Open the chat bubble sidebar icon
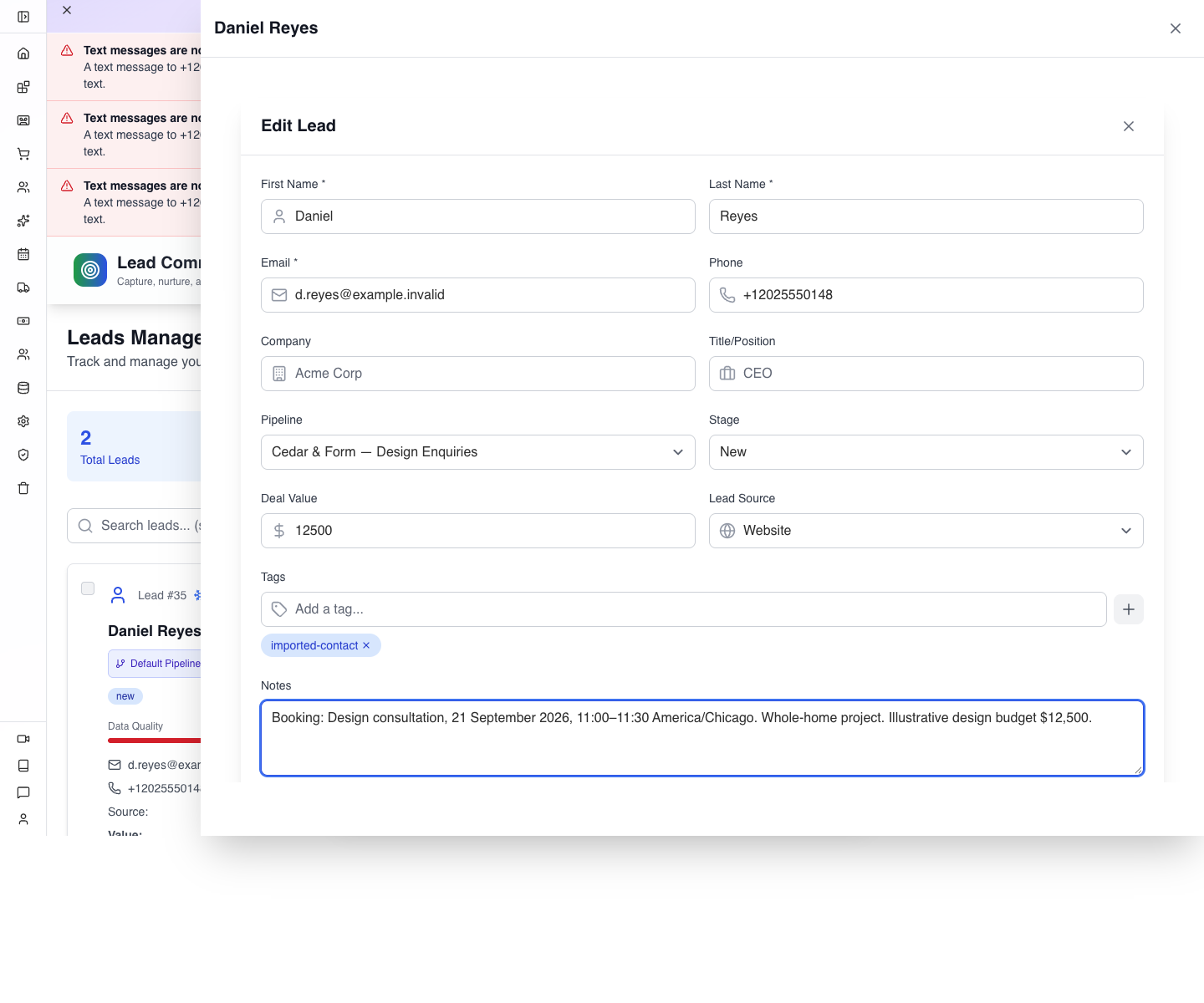This screenshot has height=1003, width=1204. click(23, 792)
